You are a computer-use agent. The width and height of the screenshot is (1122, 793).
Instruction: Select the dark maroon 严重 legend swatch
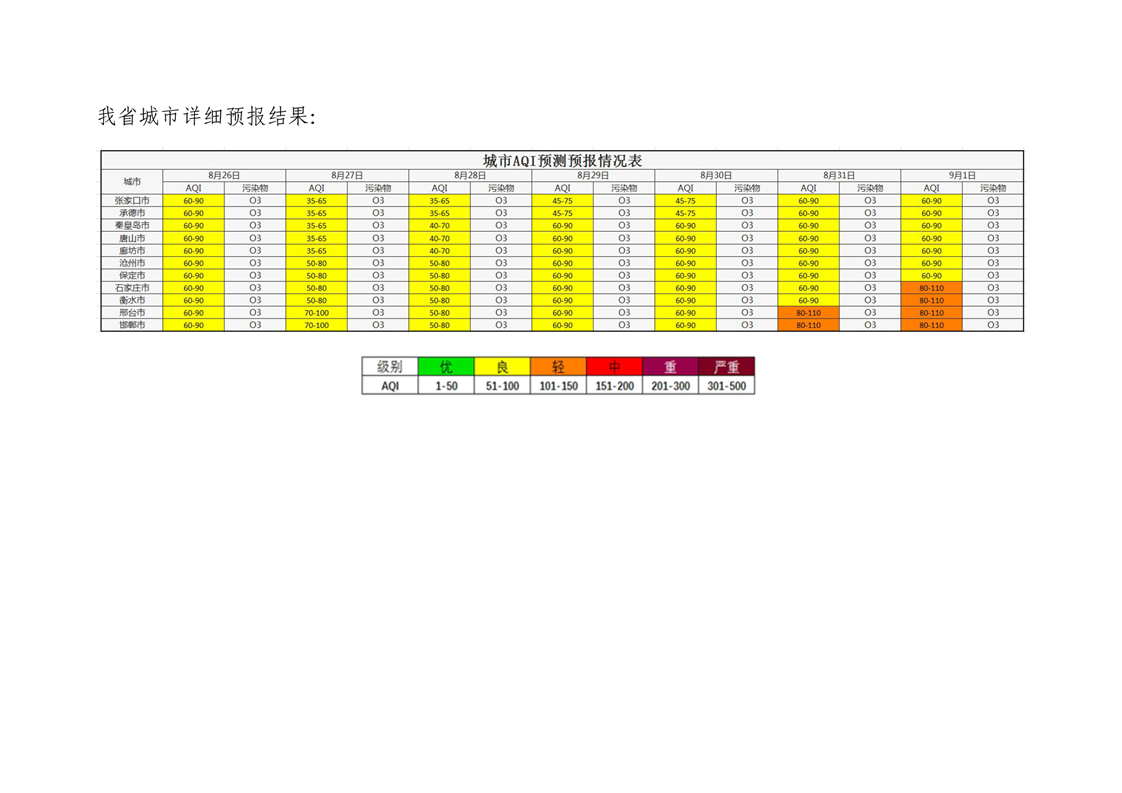(726, 367)
